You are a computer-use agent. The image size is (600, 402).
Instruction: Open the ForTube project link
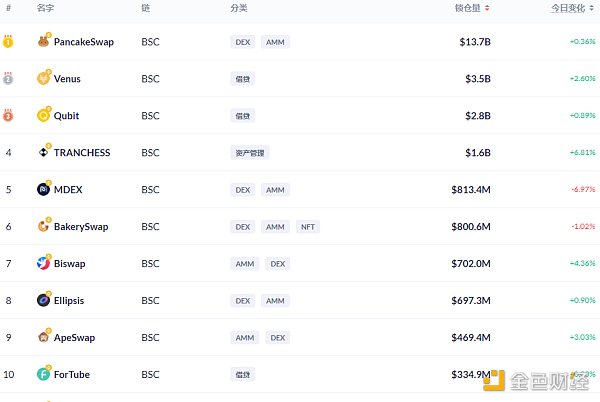tap(71, 375)
